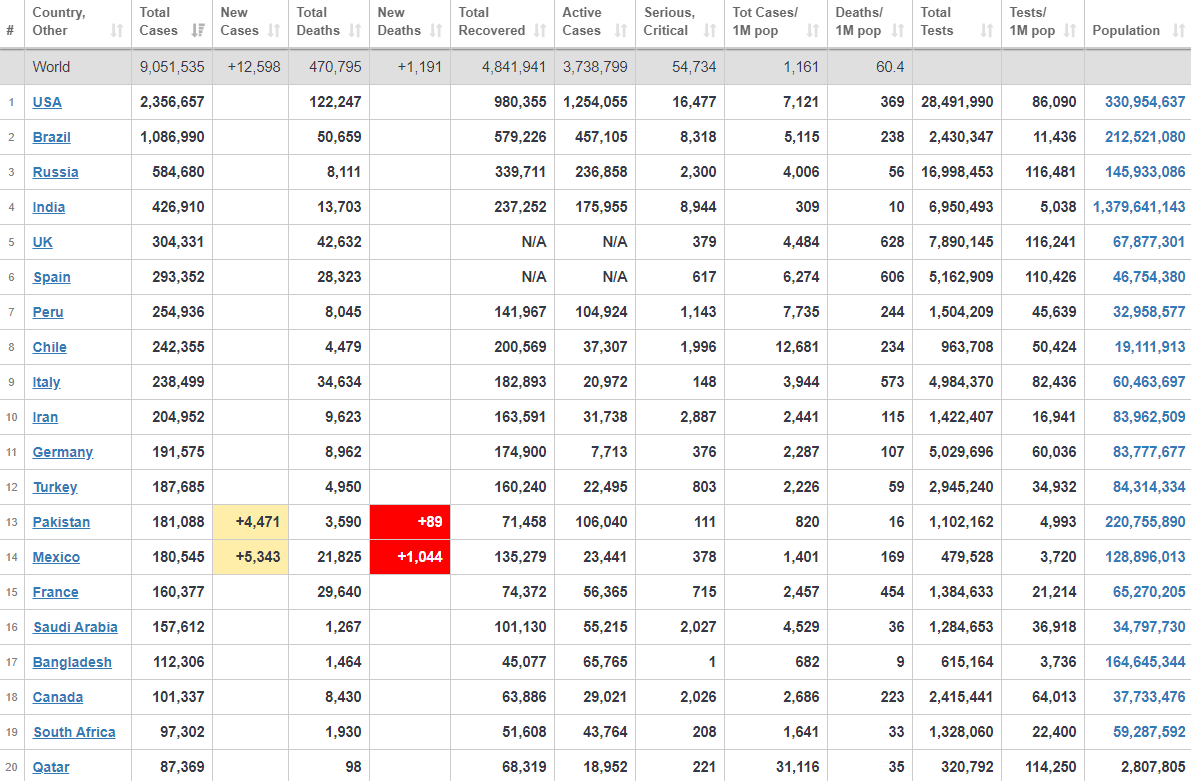Open Saudi Arabia country page
1191x781 pixels.
coord(75,627)
